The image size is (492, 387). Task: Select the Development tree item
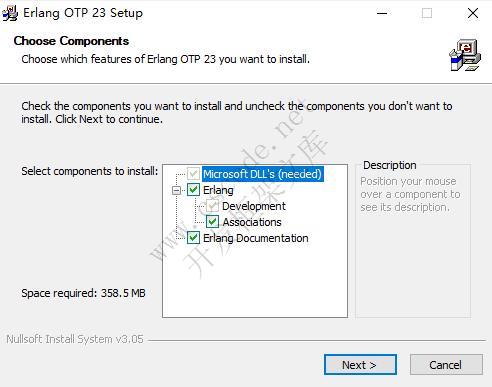(254, 206)
